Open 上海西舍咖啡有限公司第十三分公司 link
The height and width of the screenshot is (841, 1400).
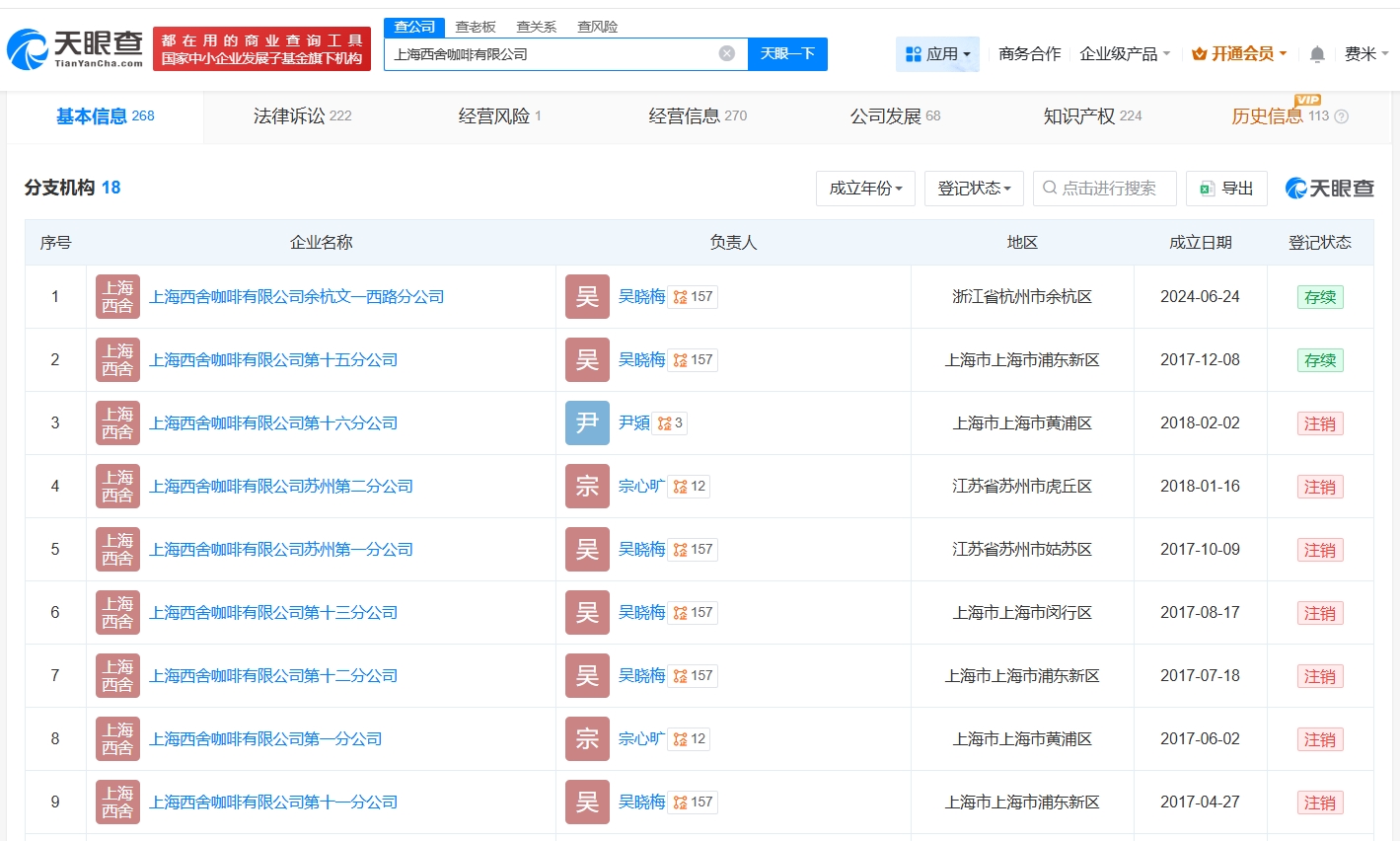click(x=273, y=613)
